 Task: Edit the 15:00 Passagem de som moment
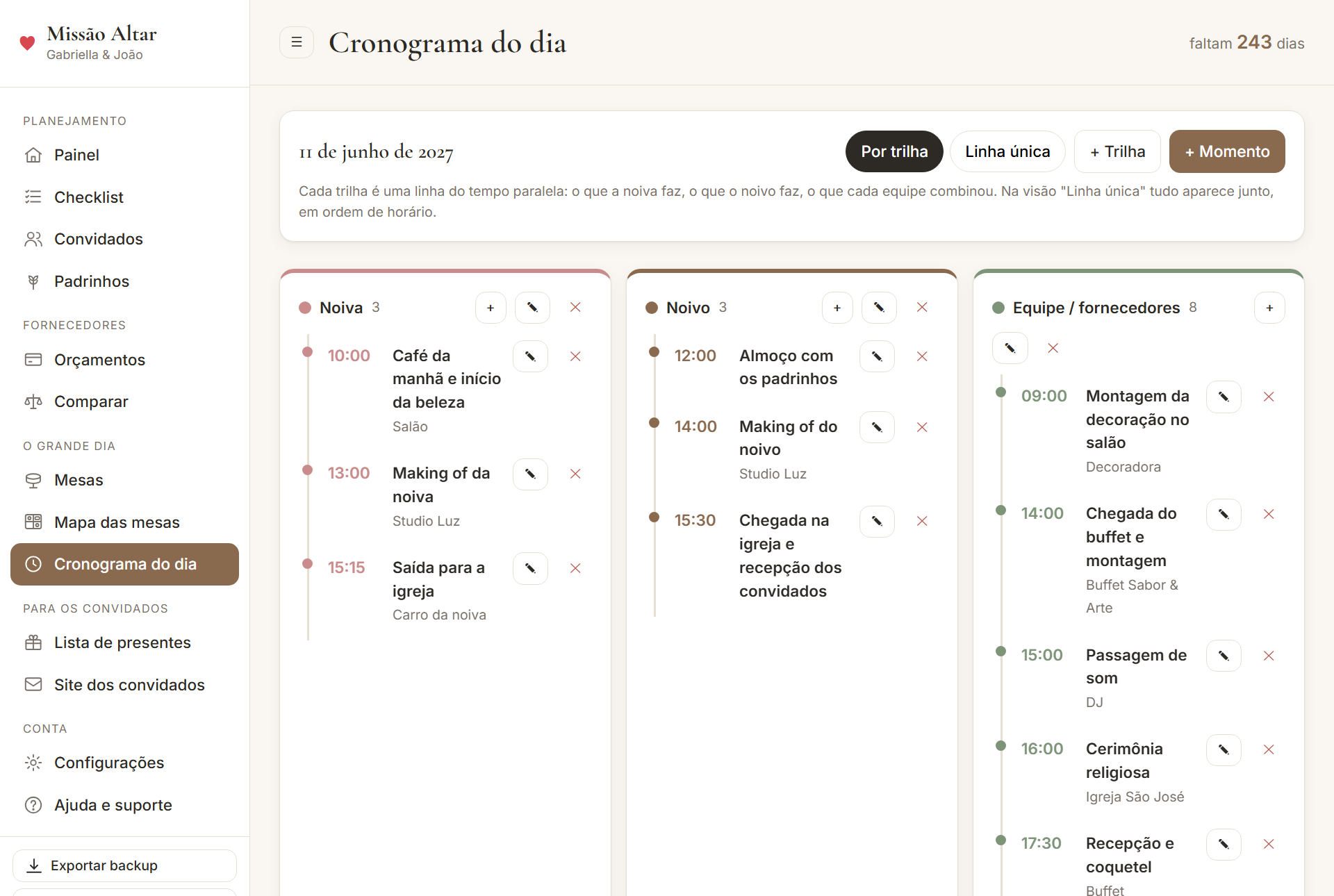tap(1224, 656)
